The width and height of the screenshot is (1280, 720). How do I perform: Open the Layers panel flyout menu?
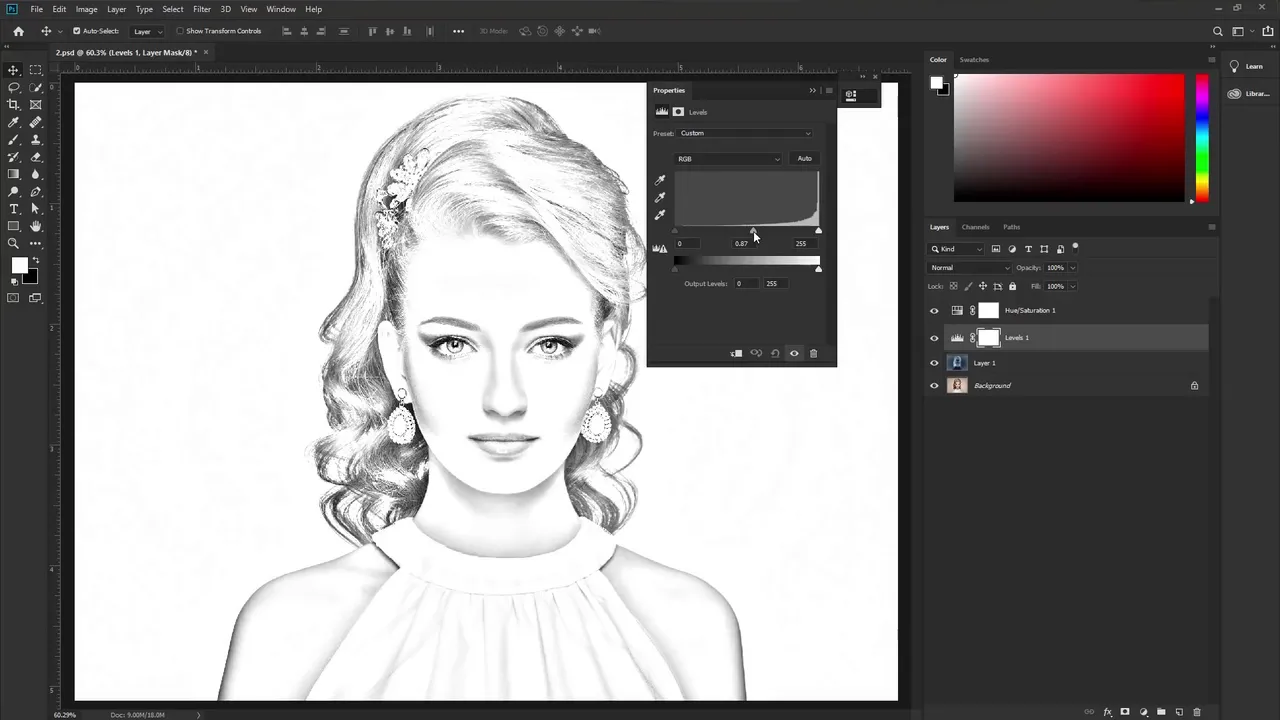point(1212,227)
